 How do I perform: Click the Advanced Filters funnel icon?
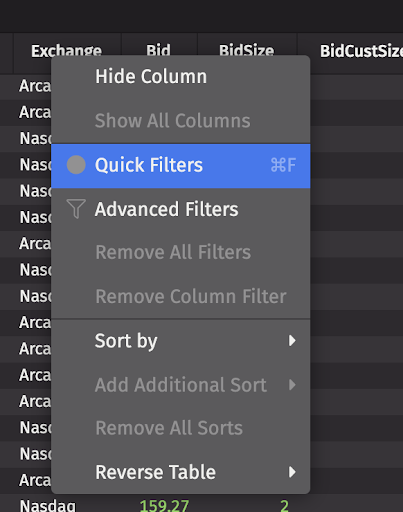click(x=76, y=209)
